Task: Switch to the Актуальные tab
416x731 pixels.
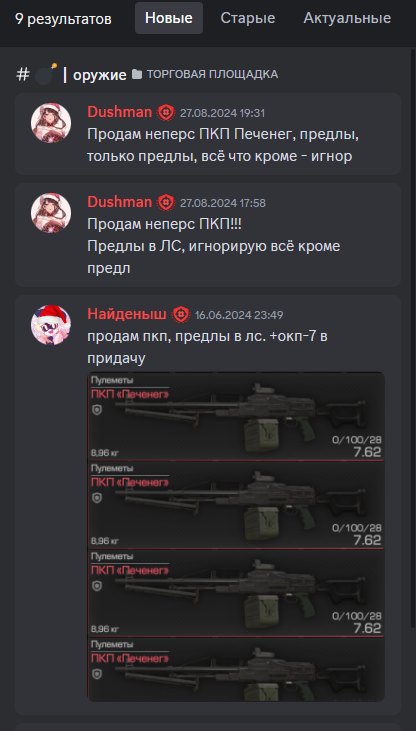Action: coord(347,18)
